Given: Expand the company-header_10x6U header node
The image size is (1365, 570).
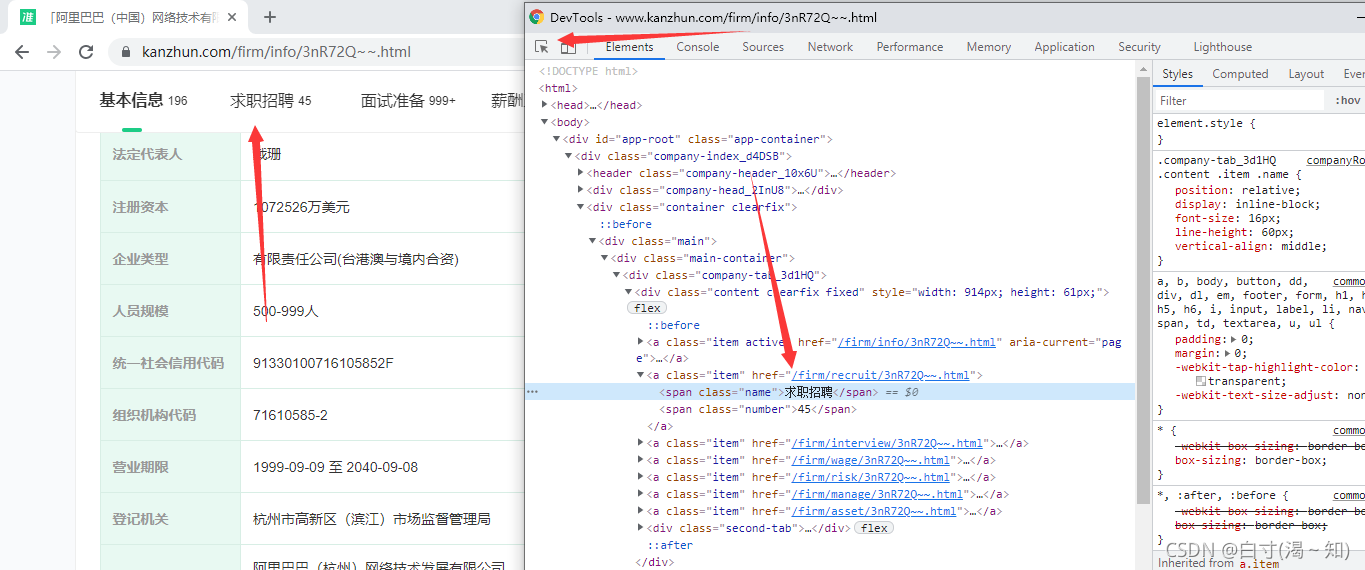Looking at the screenshot, I should (x=581, y=173).
